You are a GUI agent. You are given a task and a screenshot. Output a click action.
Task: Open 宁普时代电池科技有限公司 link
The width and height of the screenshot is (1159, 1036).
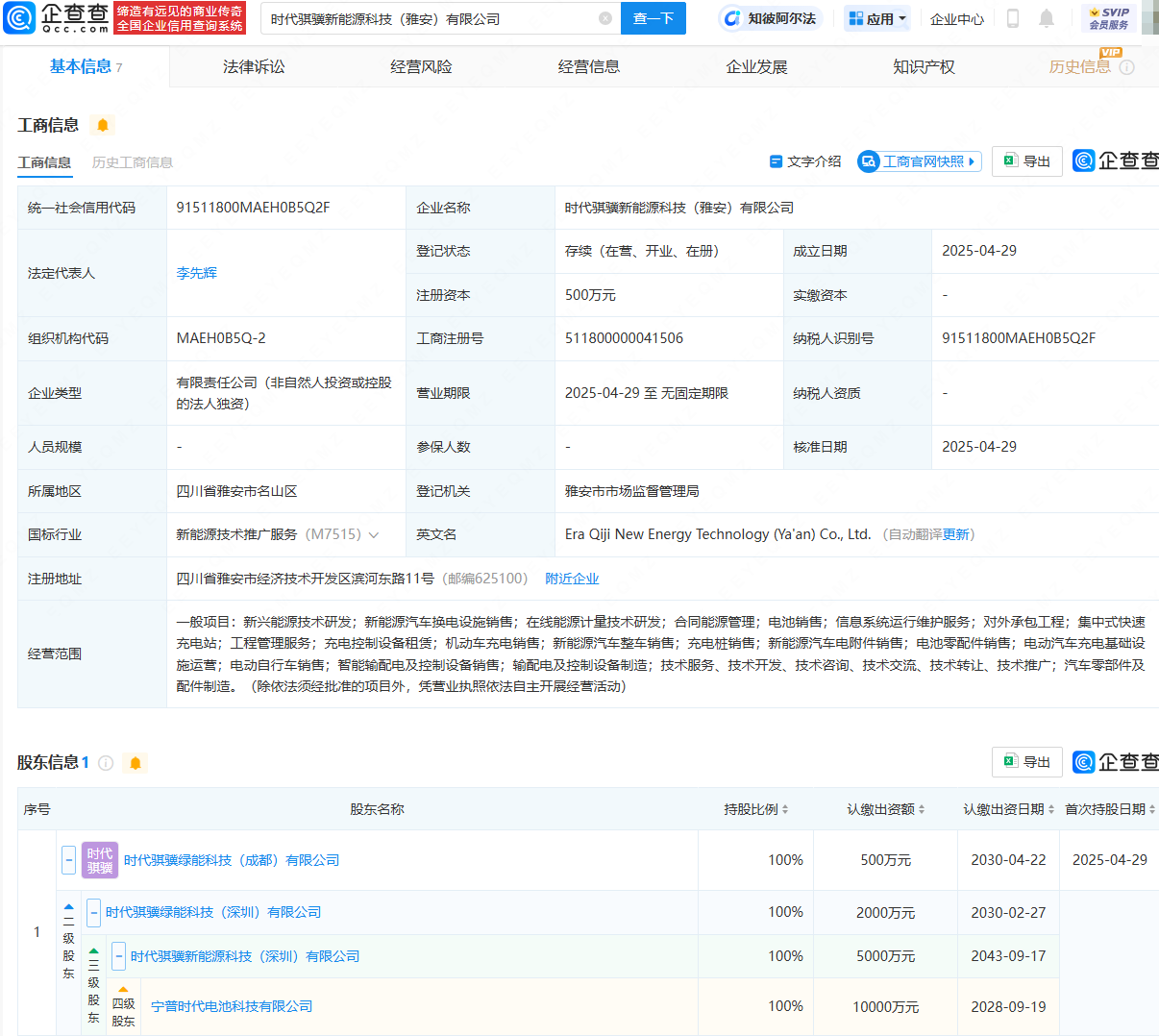[x=232, y=1006]
